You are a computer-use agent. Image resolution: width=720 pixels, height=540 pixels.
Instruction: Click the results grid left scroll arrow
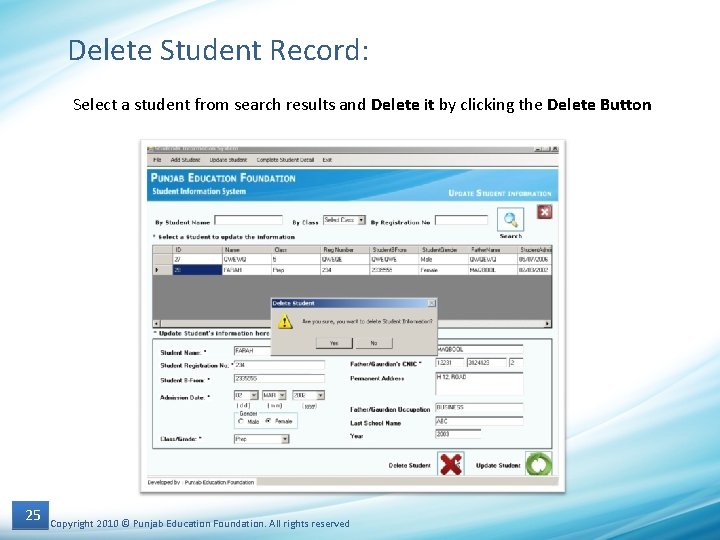pyautogui.click(x=157, y=324)
